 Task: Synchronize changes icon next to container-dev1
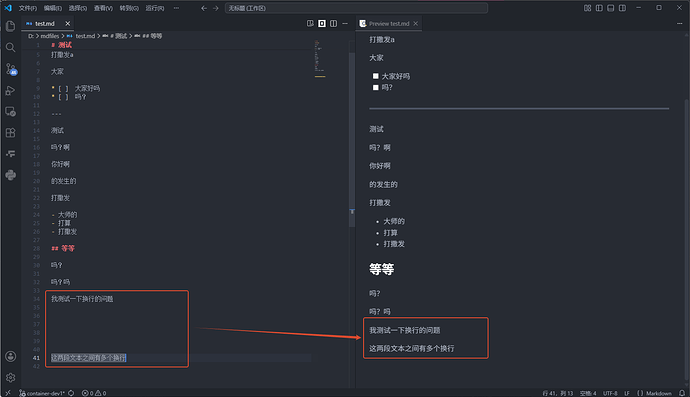click(x=71, y=393)
